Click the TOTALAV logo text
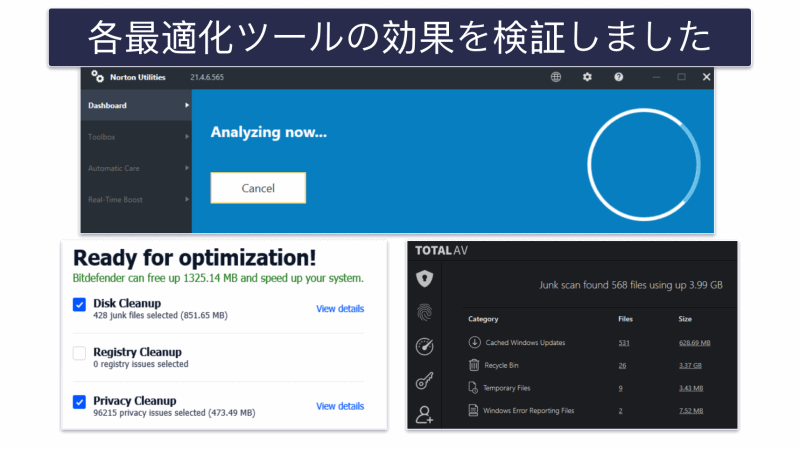The width and height of the screenshot is (800, 449). click(x=441, y=251)
